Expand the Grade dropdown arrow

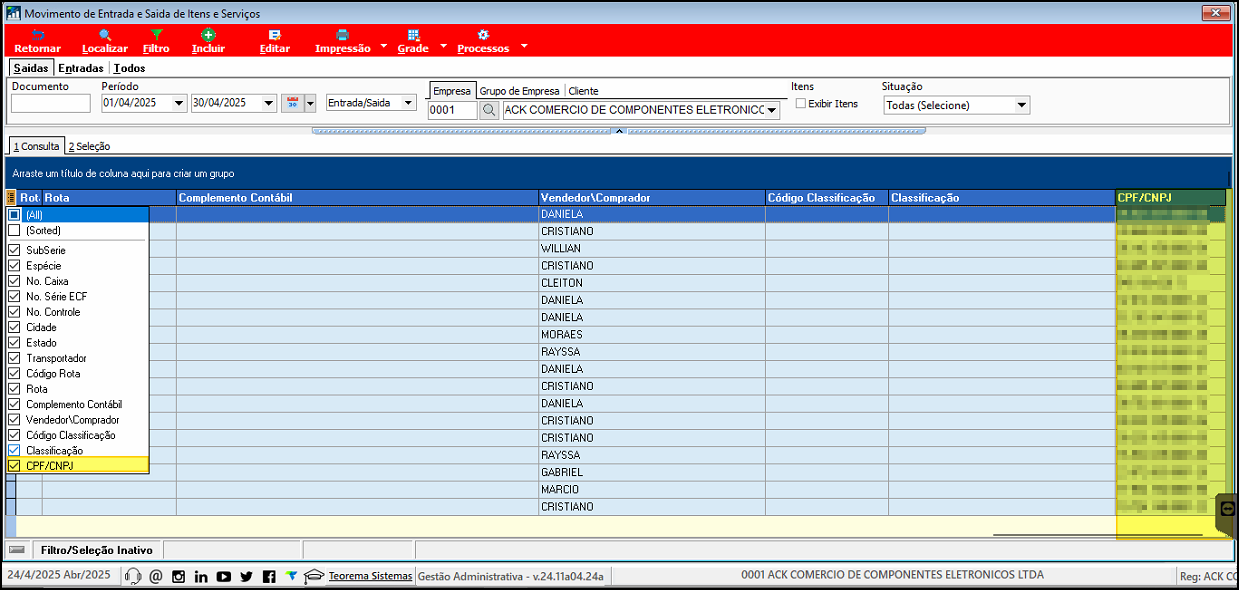pyautogui.click(x=442, y=47)
